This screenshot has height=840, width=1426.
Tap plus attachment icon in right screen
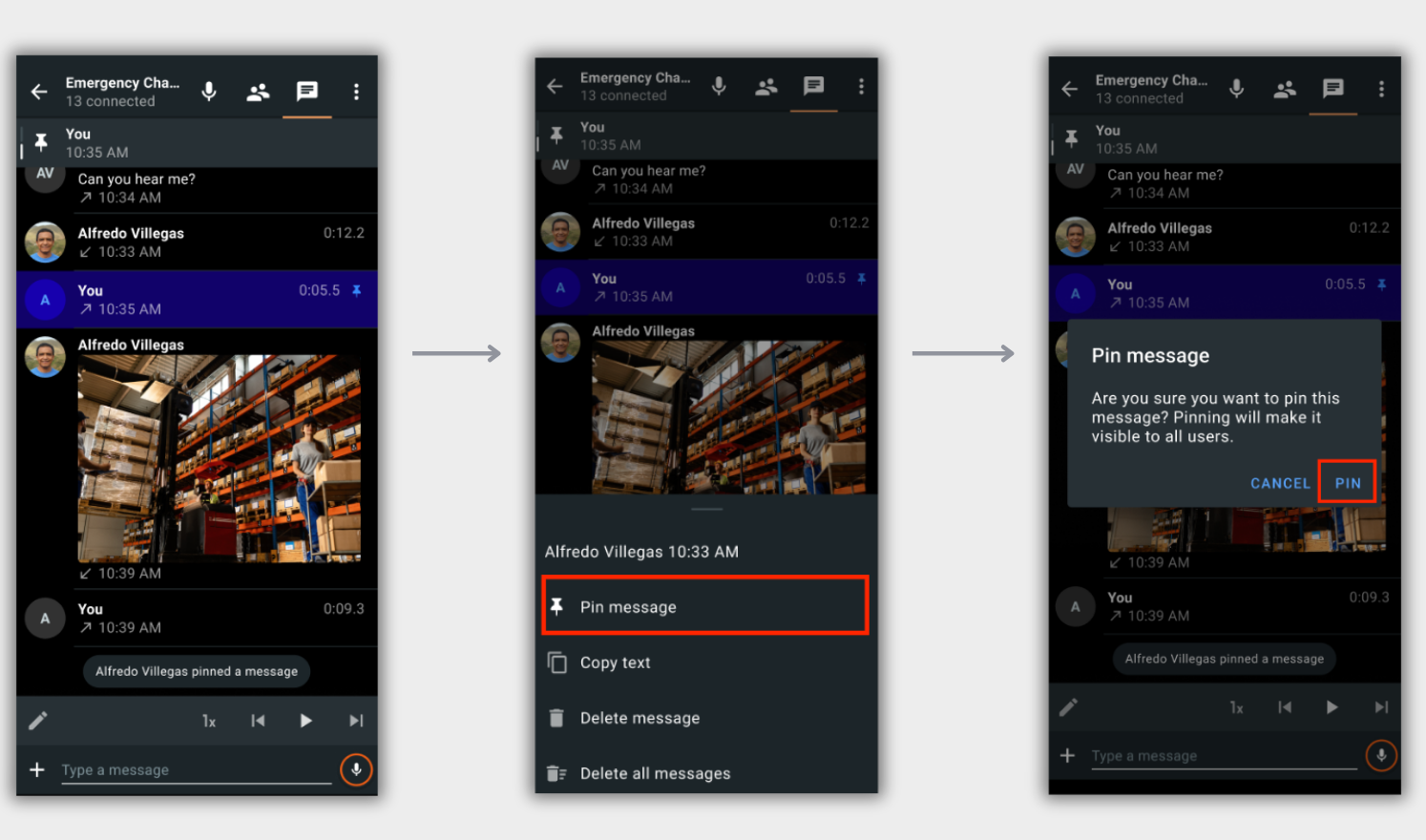point(1067,756)
